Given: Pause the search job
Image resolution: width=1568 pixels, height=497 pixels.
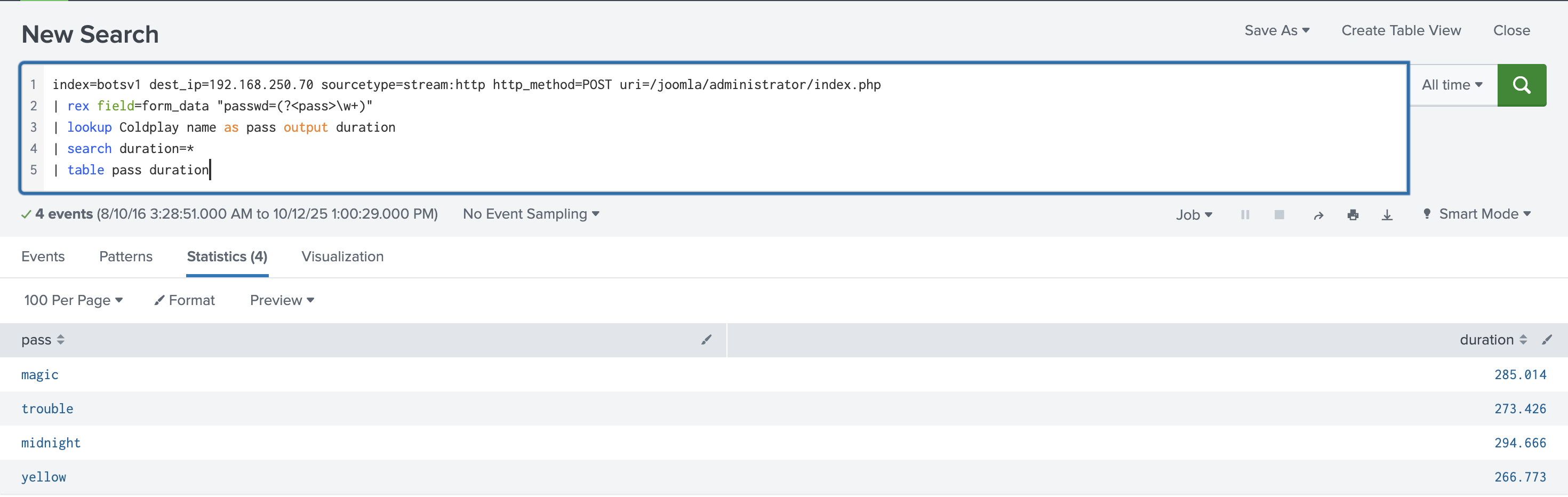Looking at the screenshot, I should 1245,215.
